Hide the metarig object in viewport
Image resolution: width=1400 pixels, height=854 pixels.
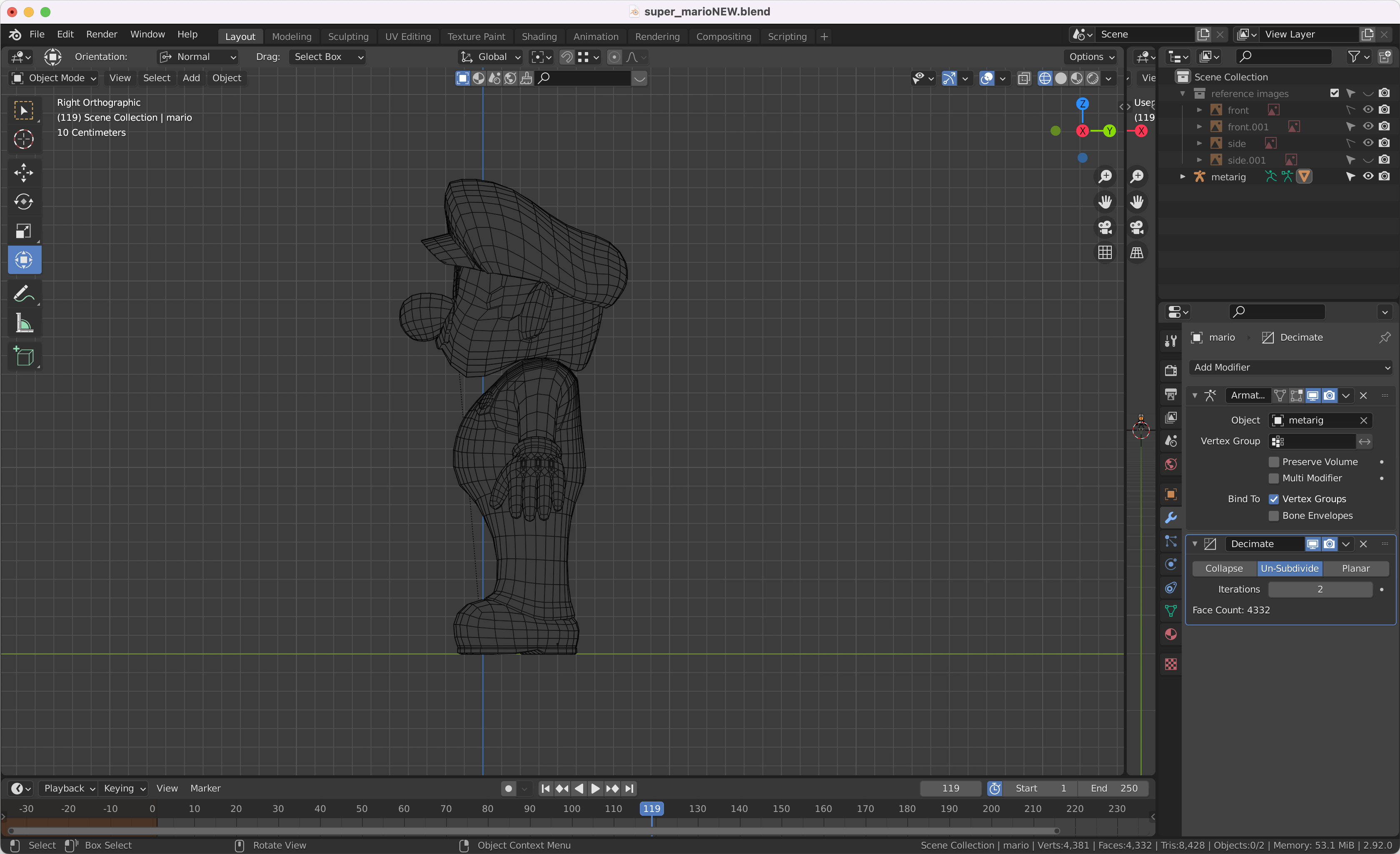(1368, 177)
